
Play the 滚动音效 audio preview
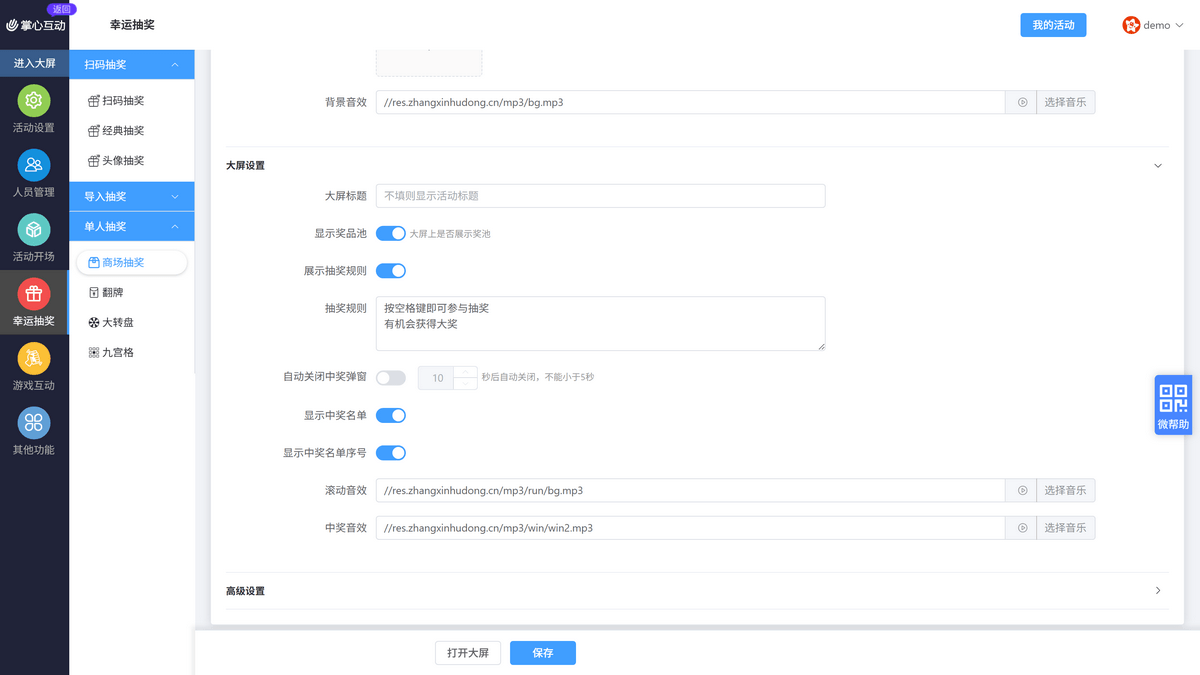point(1022,490)
